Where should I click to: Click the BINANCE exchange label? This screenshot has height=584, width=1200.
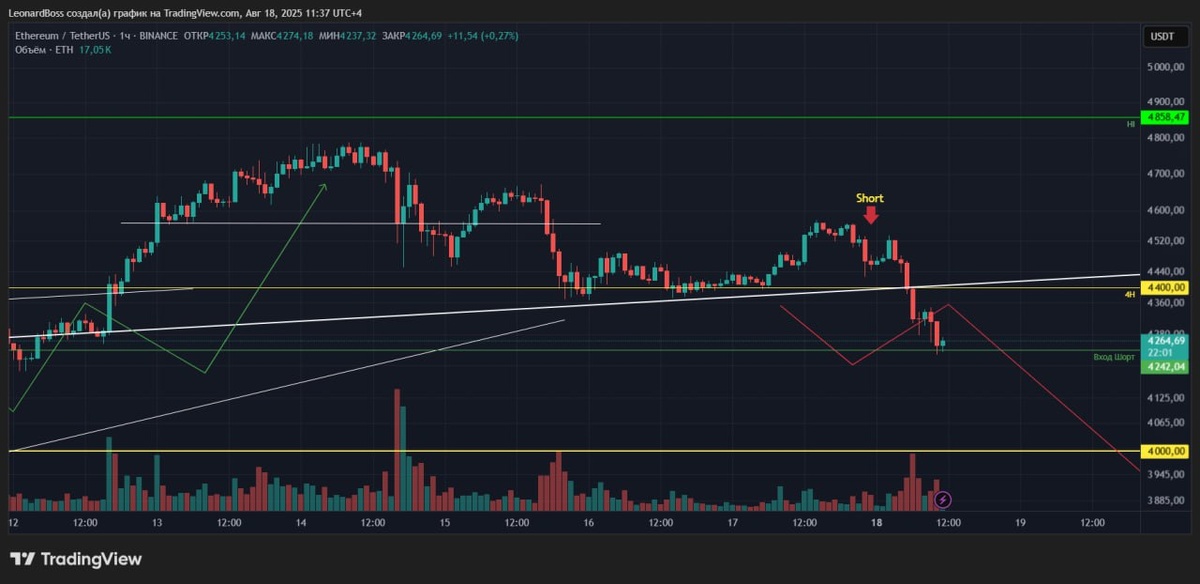click(159, 36)
